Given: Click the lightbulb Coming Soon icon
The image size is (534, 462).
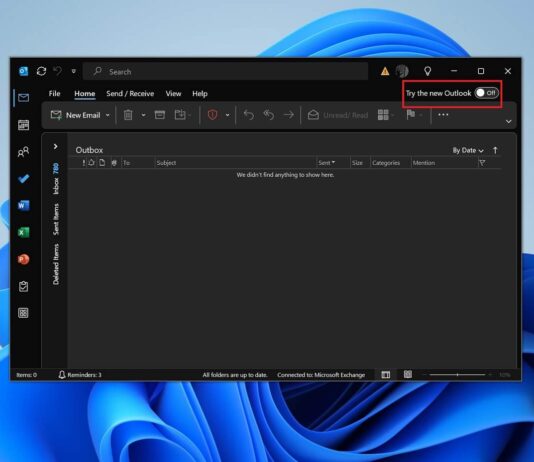Looking at the screenshot, I should (x=427, y=71).
